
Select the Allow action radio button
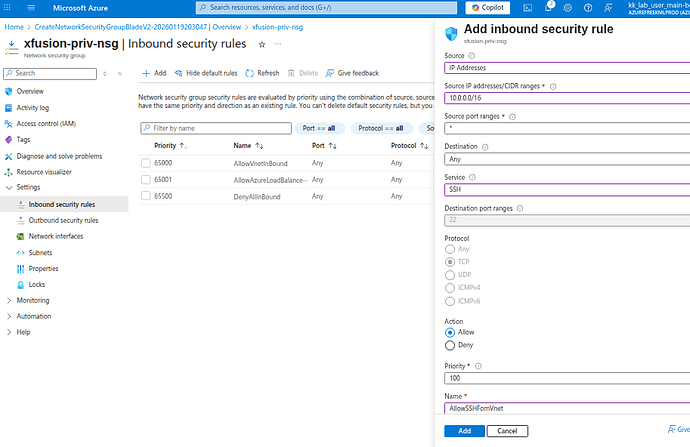[449, 331]
